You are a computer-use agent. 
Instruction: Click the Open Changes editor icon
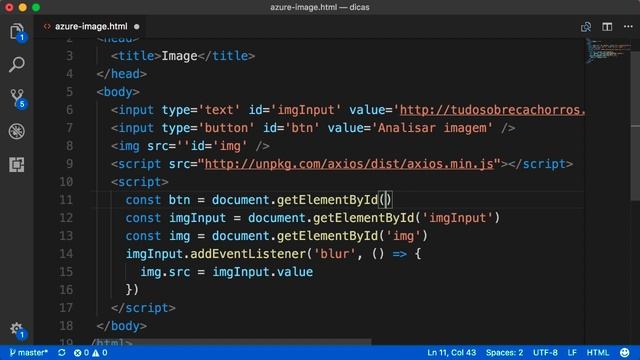(x=586, y=27)
